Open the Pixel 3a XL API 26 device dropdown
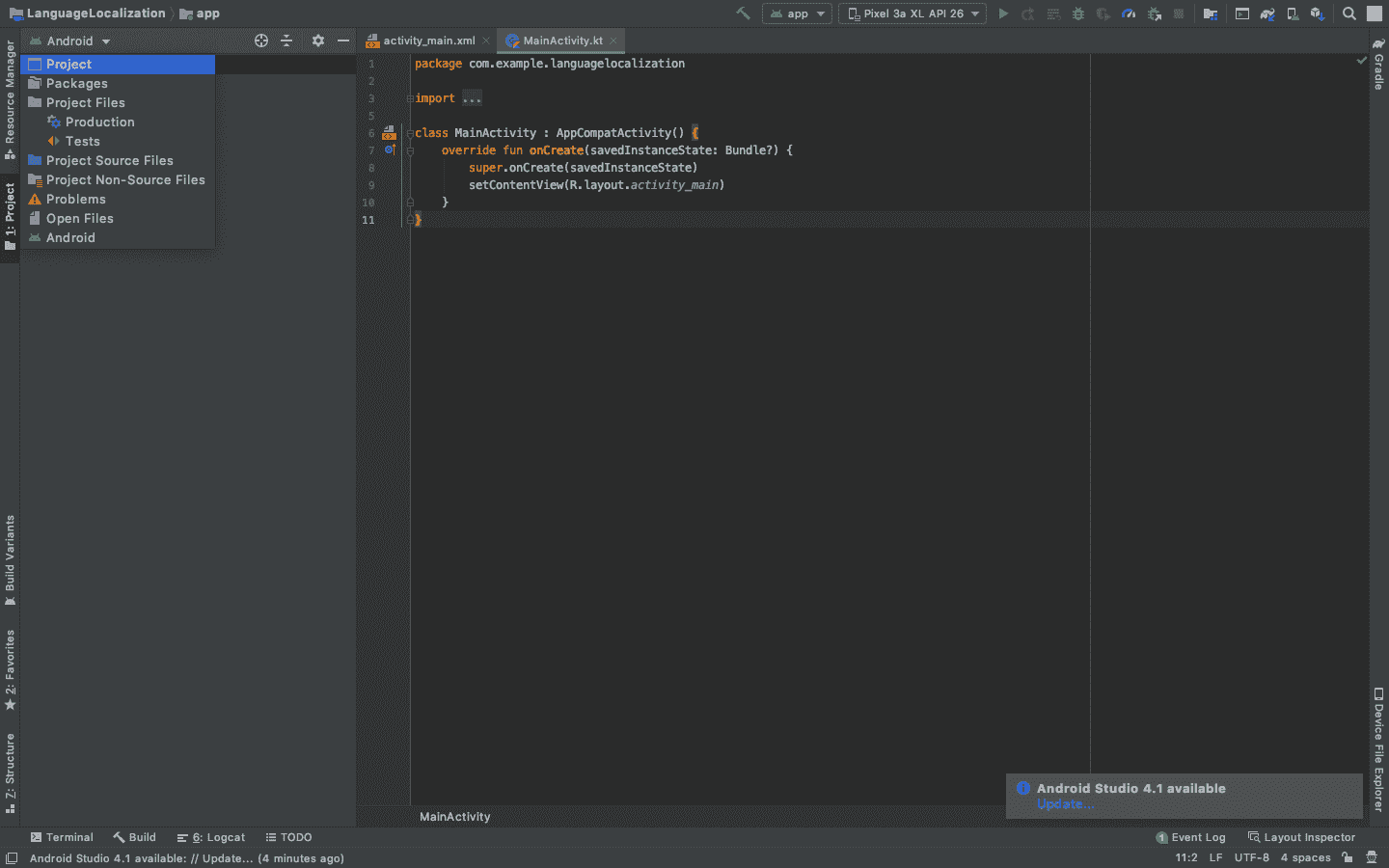The image size is (1389, 868). (x=911, y=14)
